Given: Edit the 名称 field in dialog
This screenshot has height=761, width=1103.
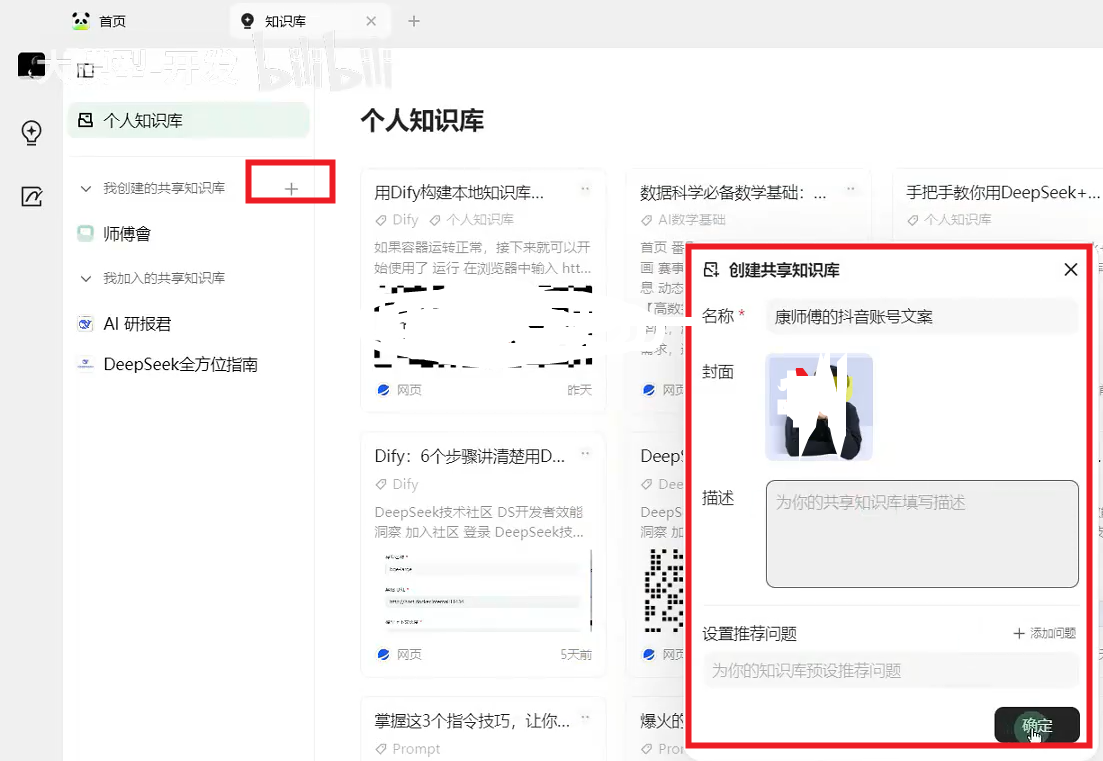Looking at the screenshot, I should tap(922, 316).
